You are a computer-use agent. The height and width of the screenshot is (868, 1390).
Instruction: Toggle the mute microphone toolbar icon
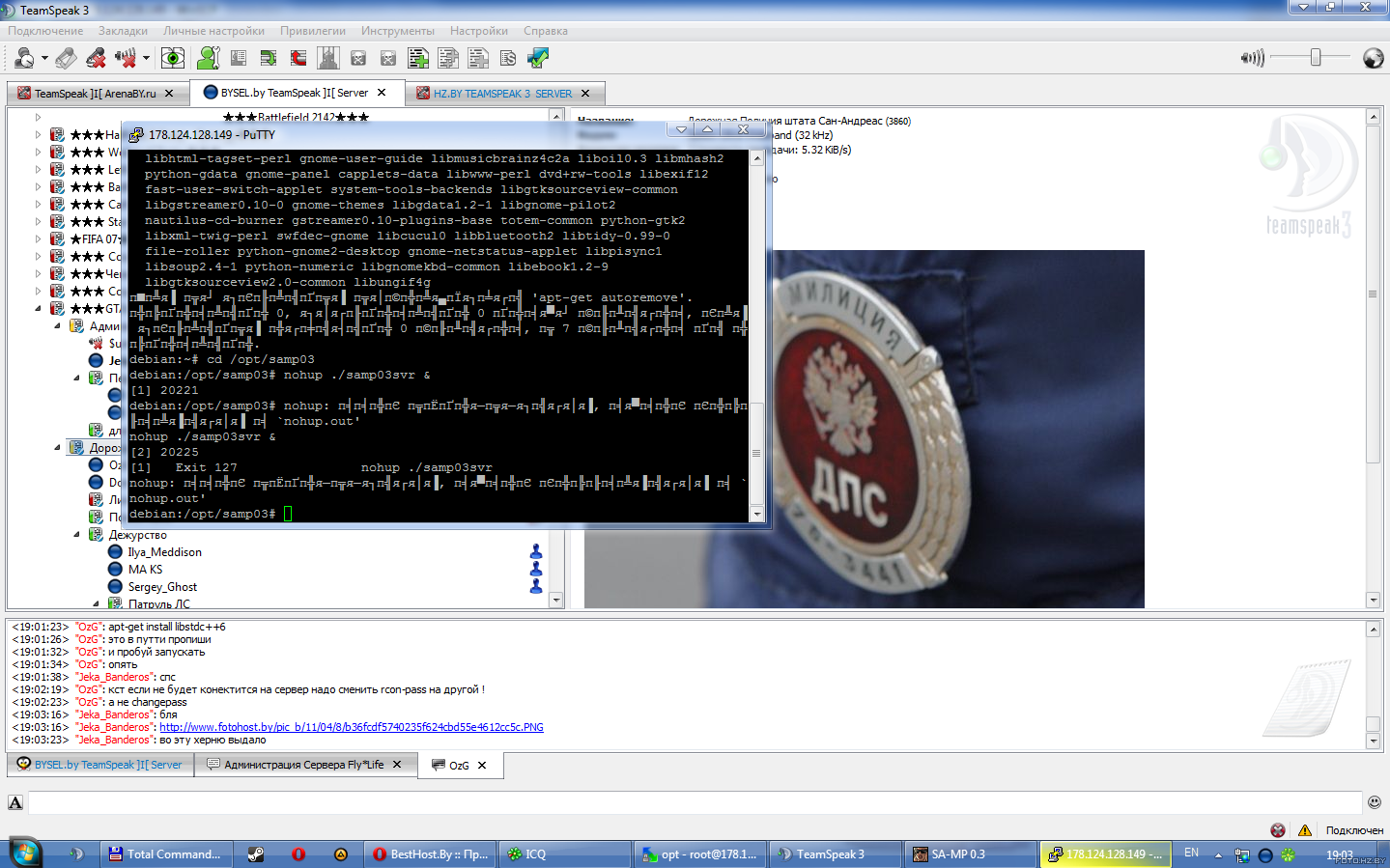click(96, 58)
